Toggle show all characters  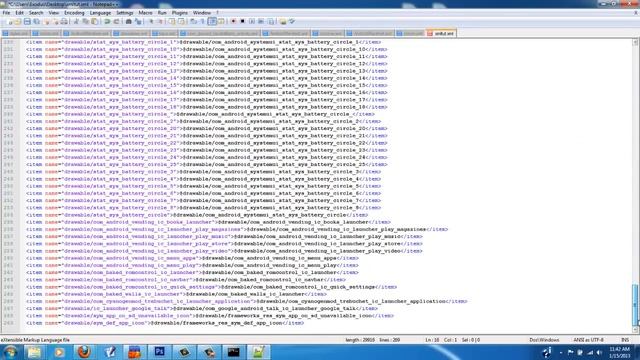[202, 21]
